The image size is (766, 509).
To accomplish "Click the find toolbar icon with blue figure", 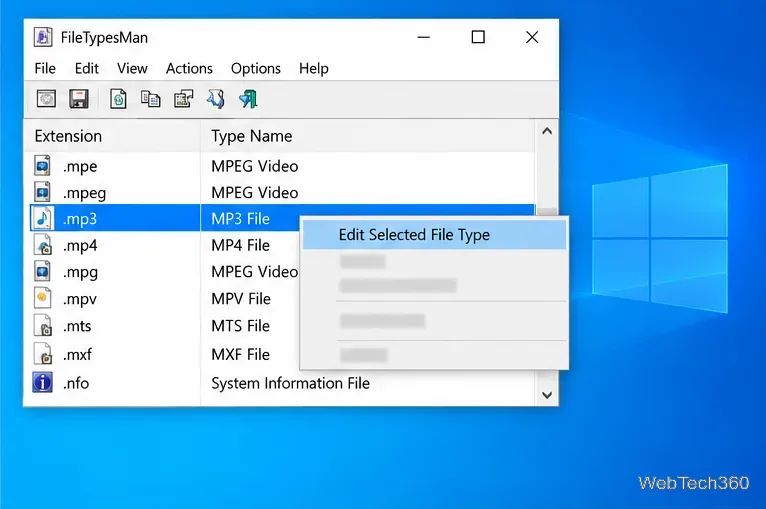I will tap(215, 99).
